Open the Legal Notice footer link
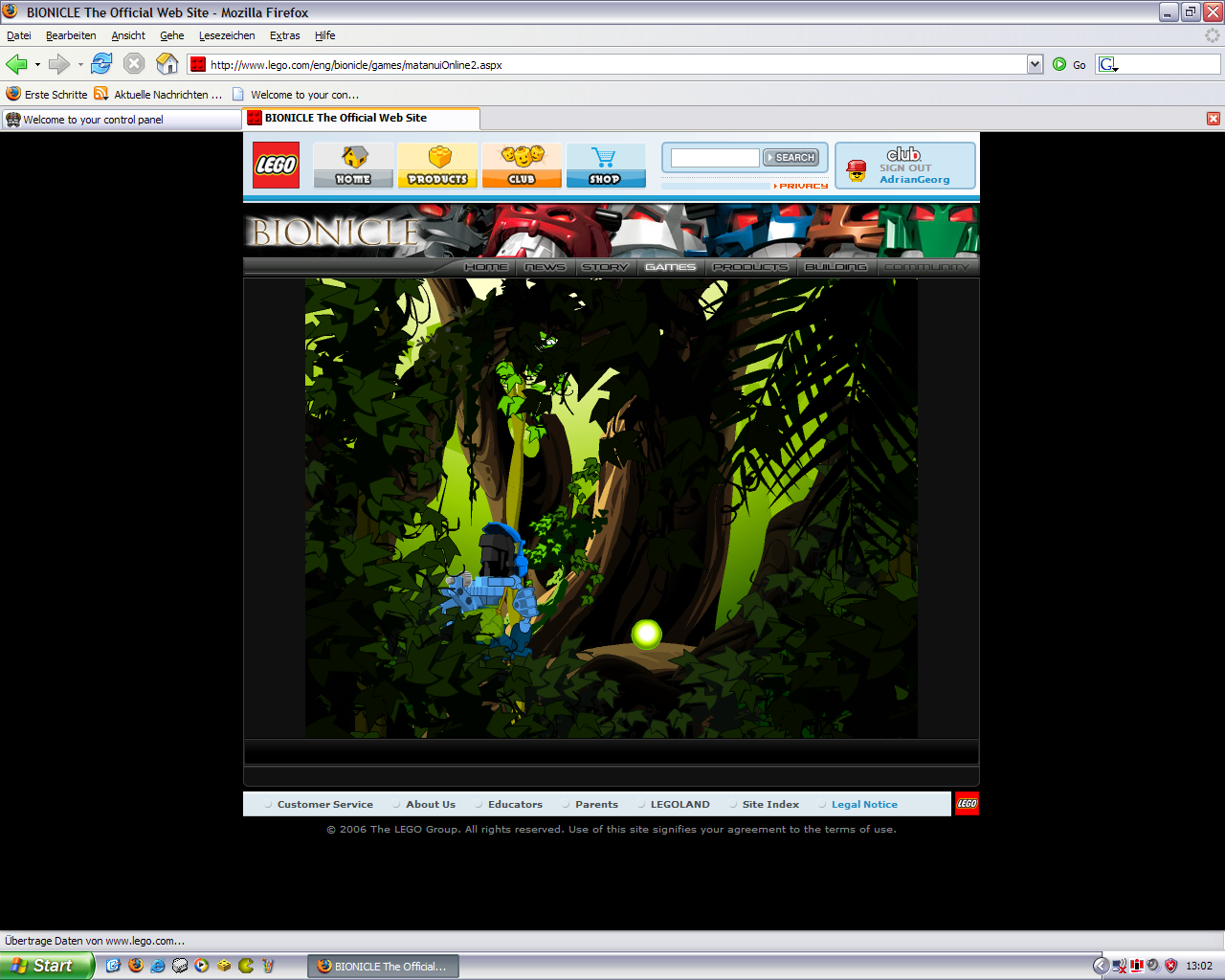The width and height of the screenshot is (1225, 980). click(x=864, y=805)
